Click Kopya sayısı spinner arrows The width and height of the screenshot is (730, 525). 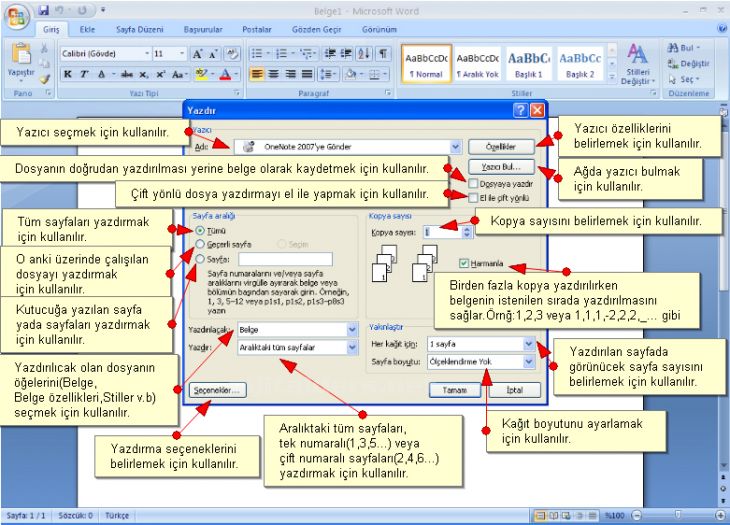point(467,232)
